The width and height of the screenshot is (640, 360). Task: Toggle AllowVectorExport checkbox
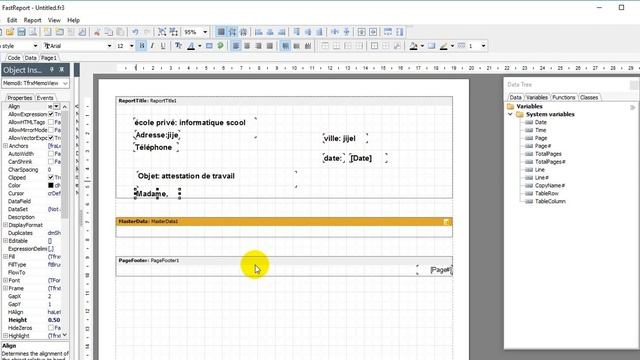tap(51, 138)
